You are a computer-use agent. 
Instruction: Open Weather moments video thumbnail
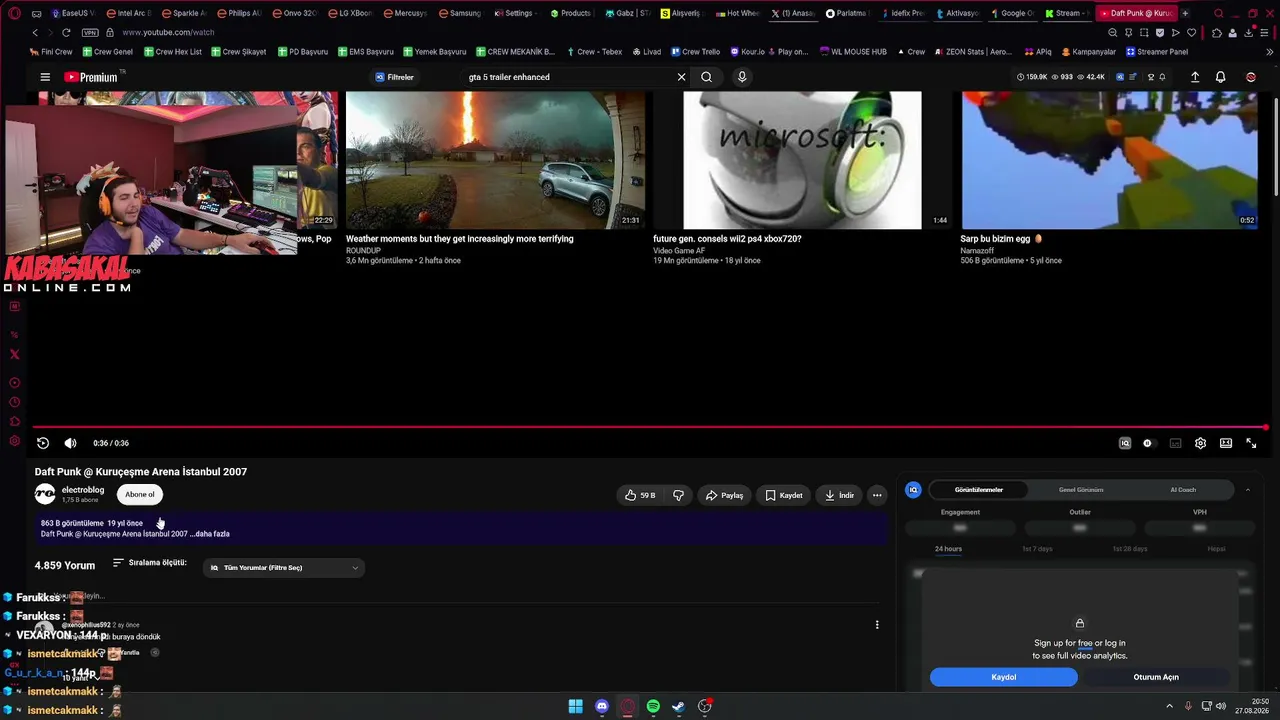pos(495,160)
